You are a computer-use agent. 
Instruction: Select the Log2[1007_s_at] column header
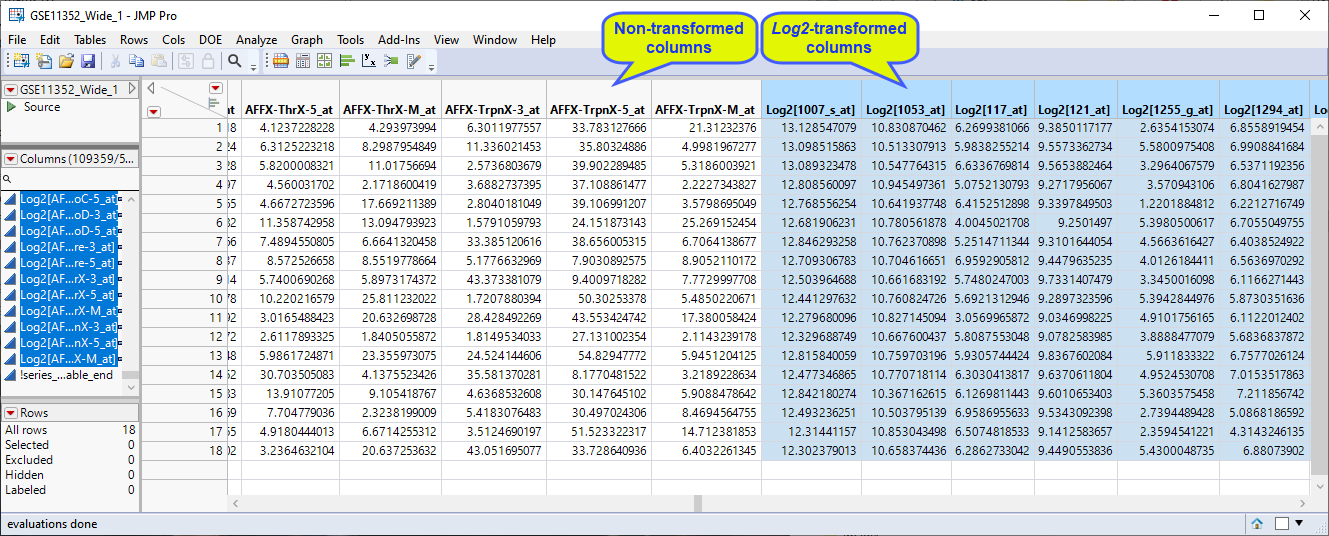(x=810, y=110)
